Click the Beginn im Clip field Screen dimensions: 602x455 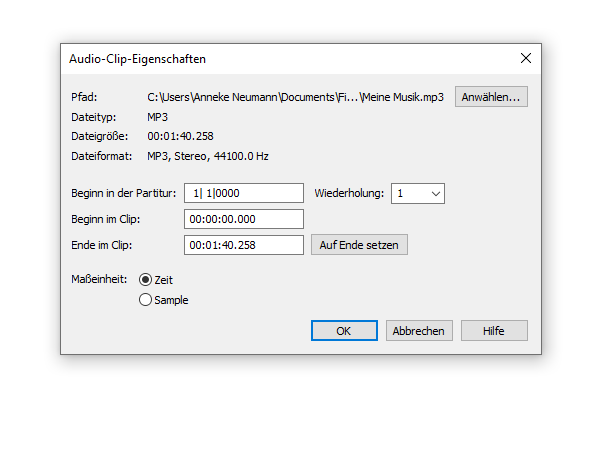[x=244, y=219]
